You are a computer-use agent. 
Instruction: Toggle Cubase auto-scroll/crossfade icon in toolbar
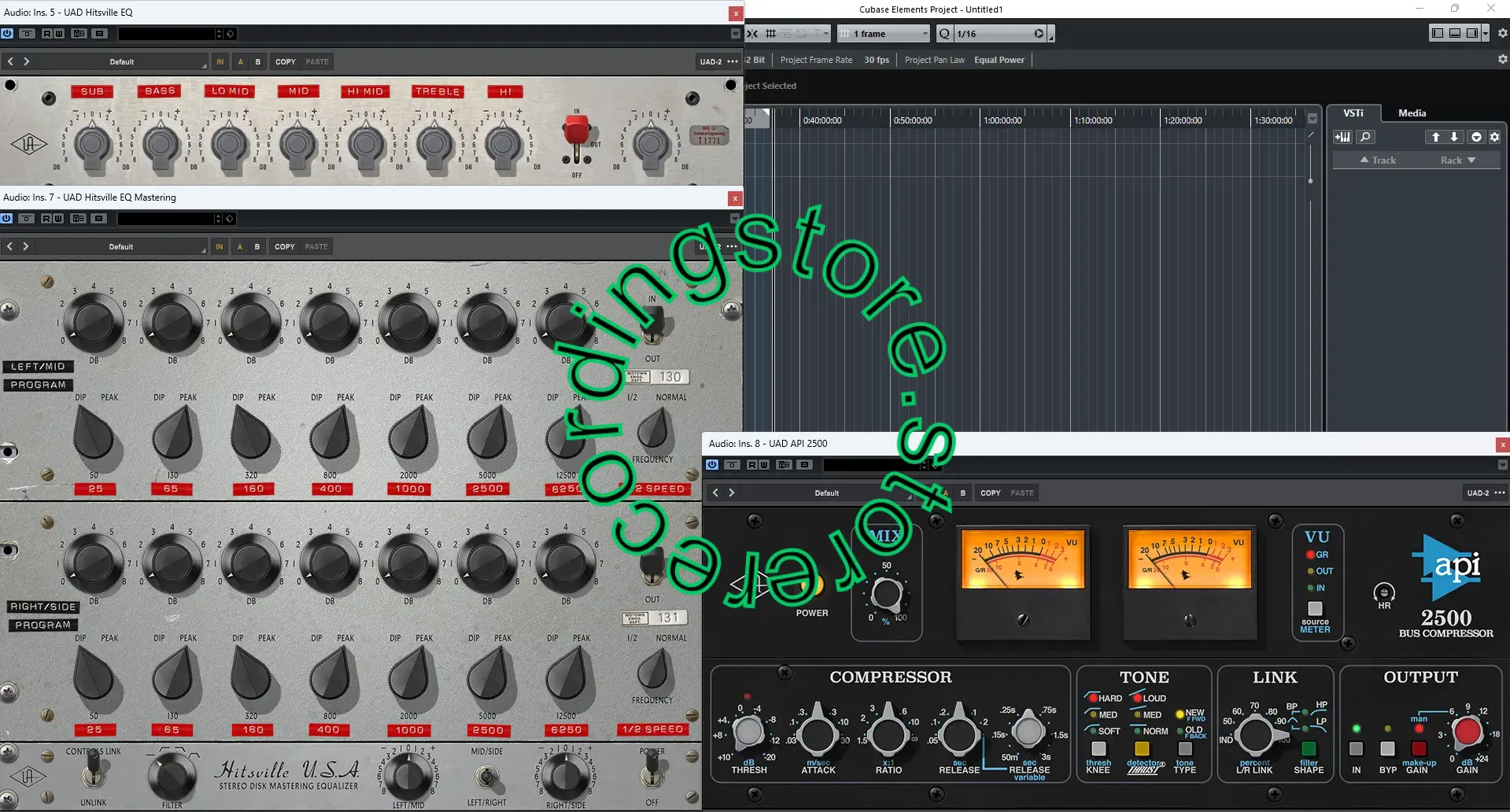(753, 34)
